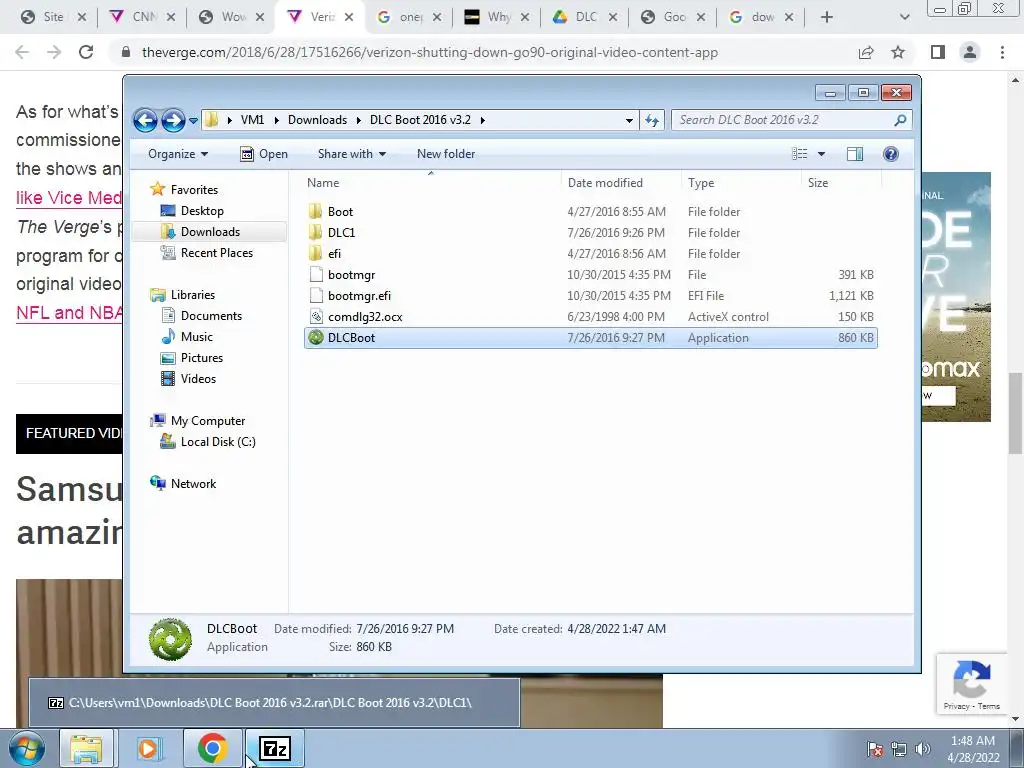Open the Organize menu
1024x768 pixels.
coord(178,154)
